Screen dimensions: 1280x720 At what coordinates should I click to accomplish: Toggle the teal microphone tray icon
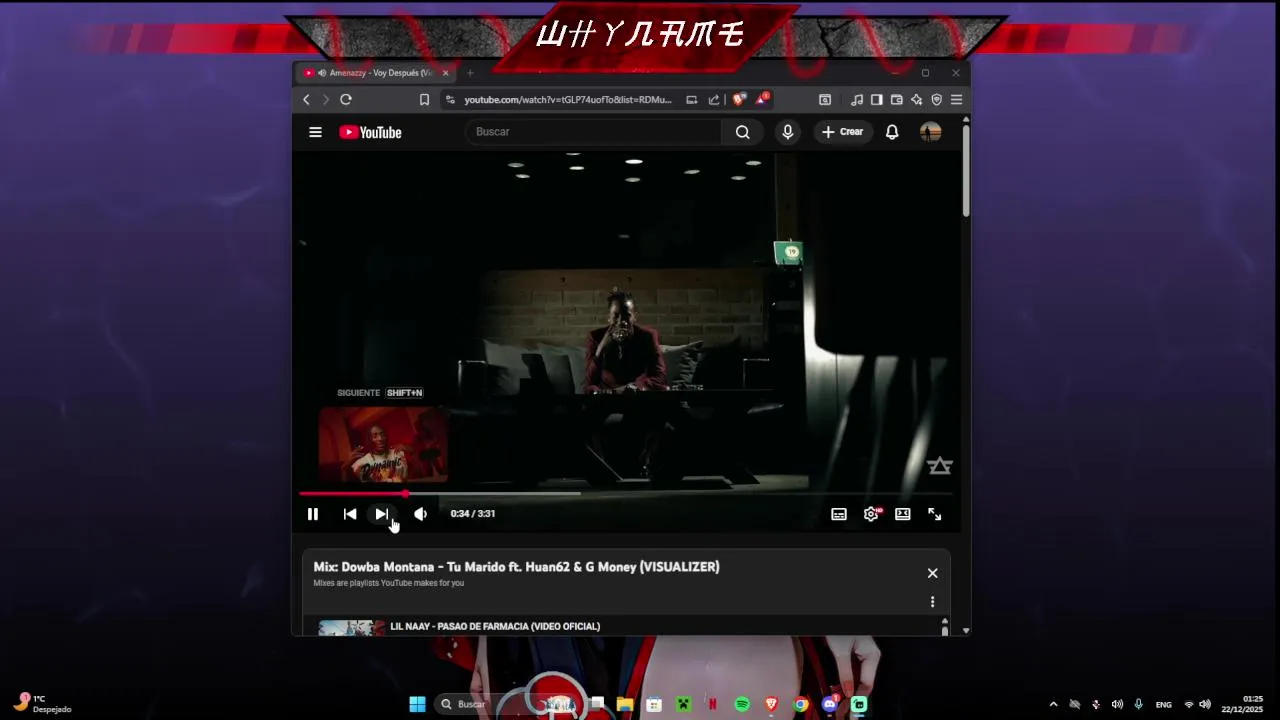point(1138,704)
